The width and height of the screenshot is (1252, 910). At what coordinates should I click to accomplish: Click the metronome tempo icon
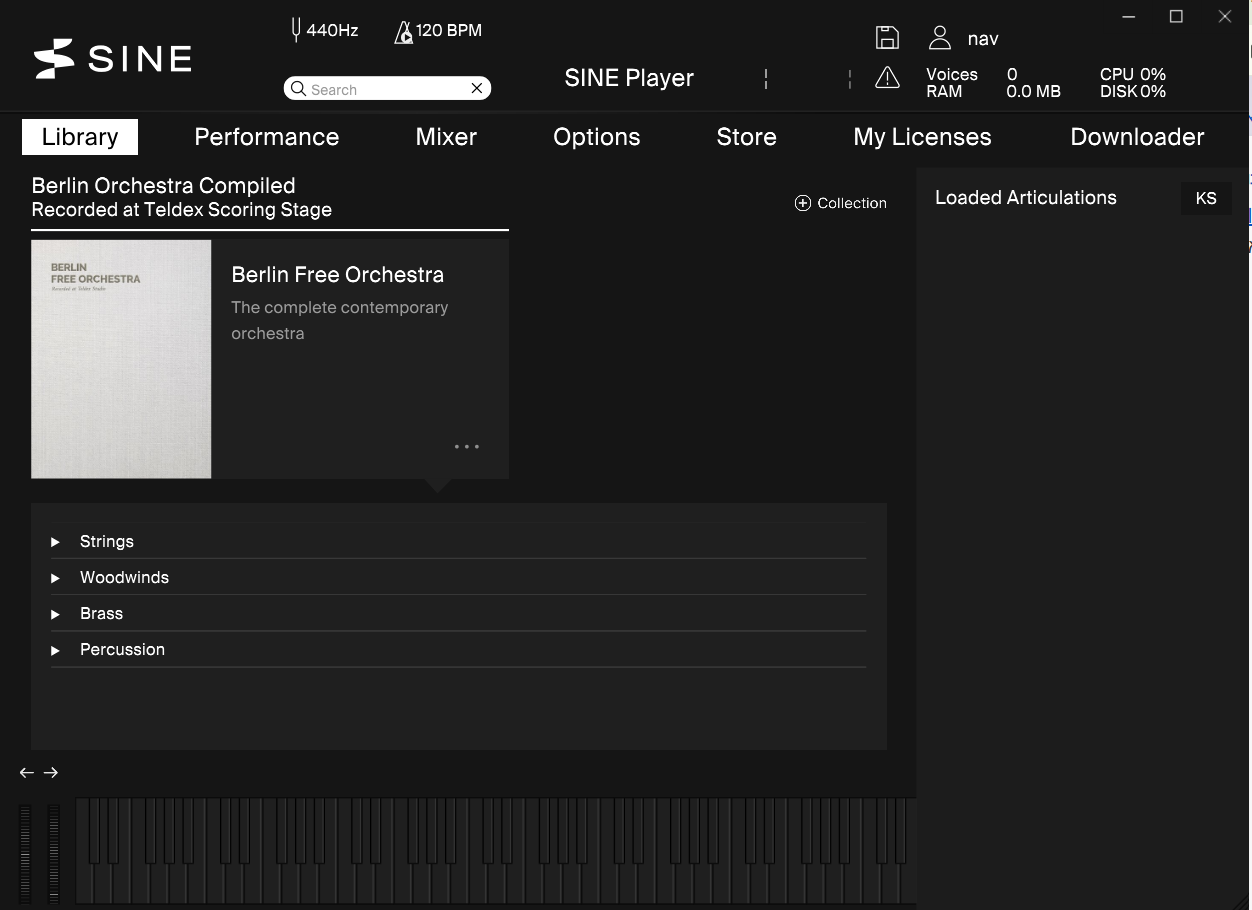click(403, 32)
